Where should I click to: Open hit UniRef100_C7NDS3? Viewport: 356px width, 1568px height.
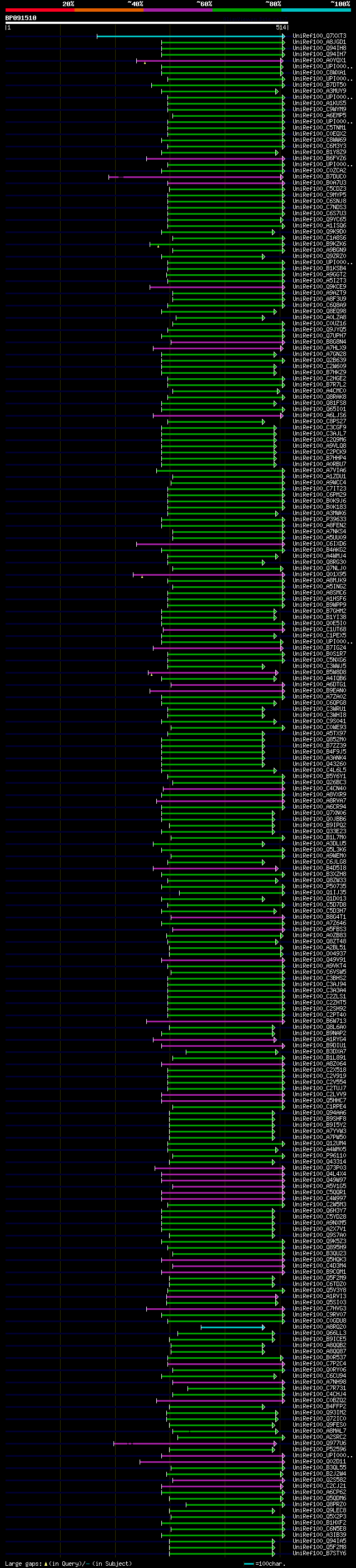pyautogui.click(x=319, y=207)
